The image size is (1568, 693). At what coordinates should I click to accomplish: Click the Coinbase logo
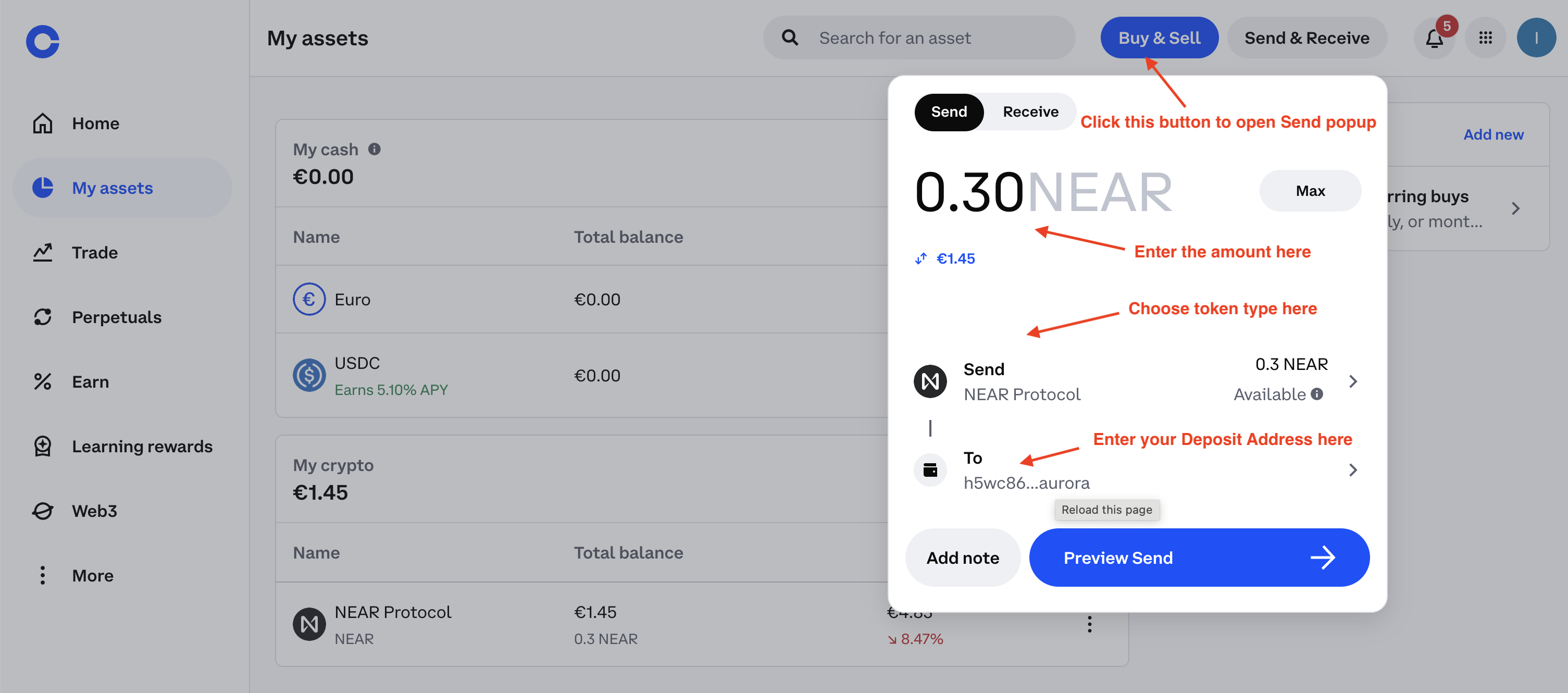(x=42, y=41)
